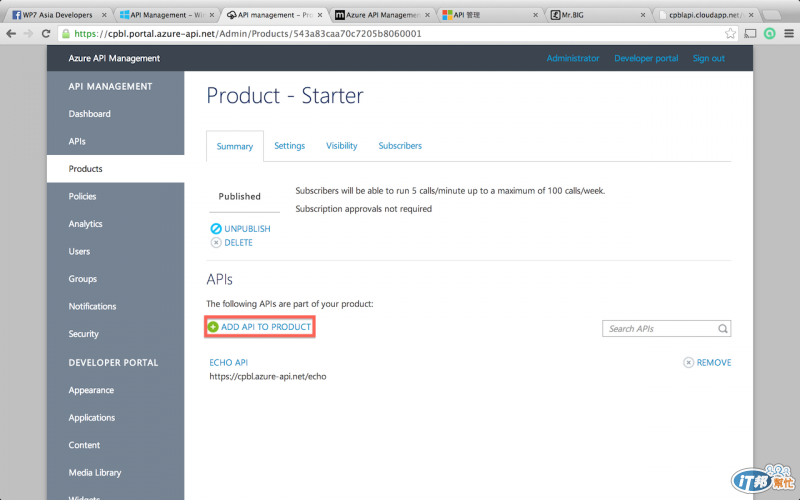800x500 pixels.
Task: Click REMOVE for Echo API
Action: [714, 363]
